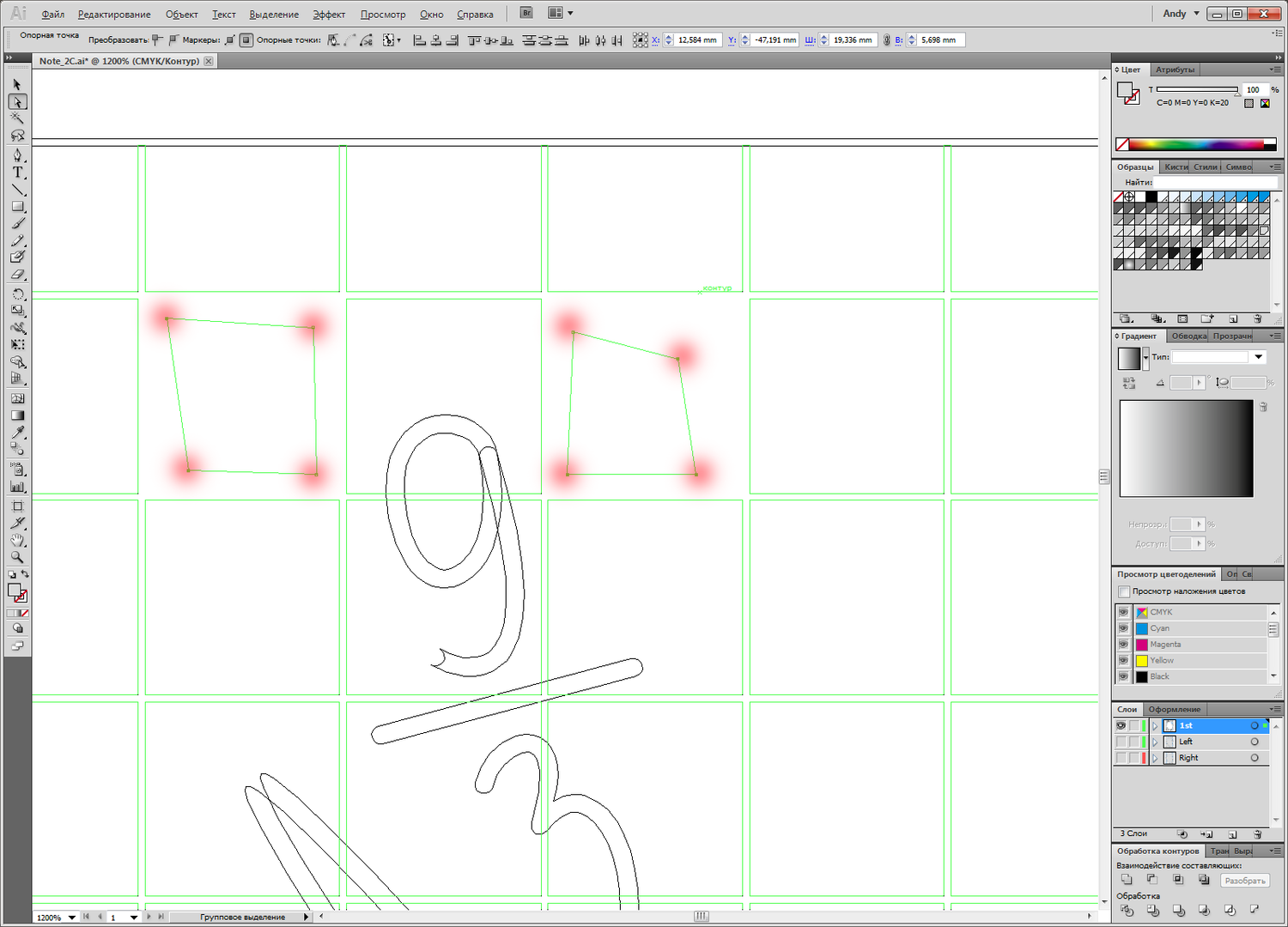Hide the 1st layer
Screen dimensions: 1288x927
pos(1121,726)
